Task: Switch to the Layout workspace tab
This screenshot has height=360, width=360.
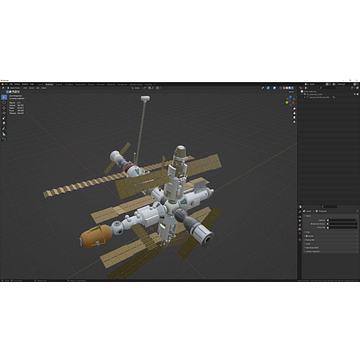Action: (x=40, y=84)
